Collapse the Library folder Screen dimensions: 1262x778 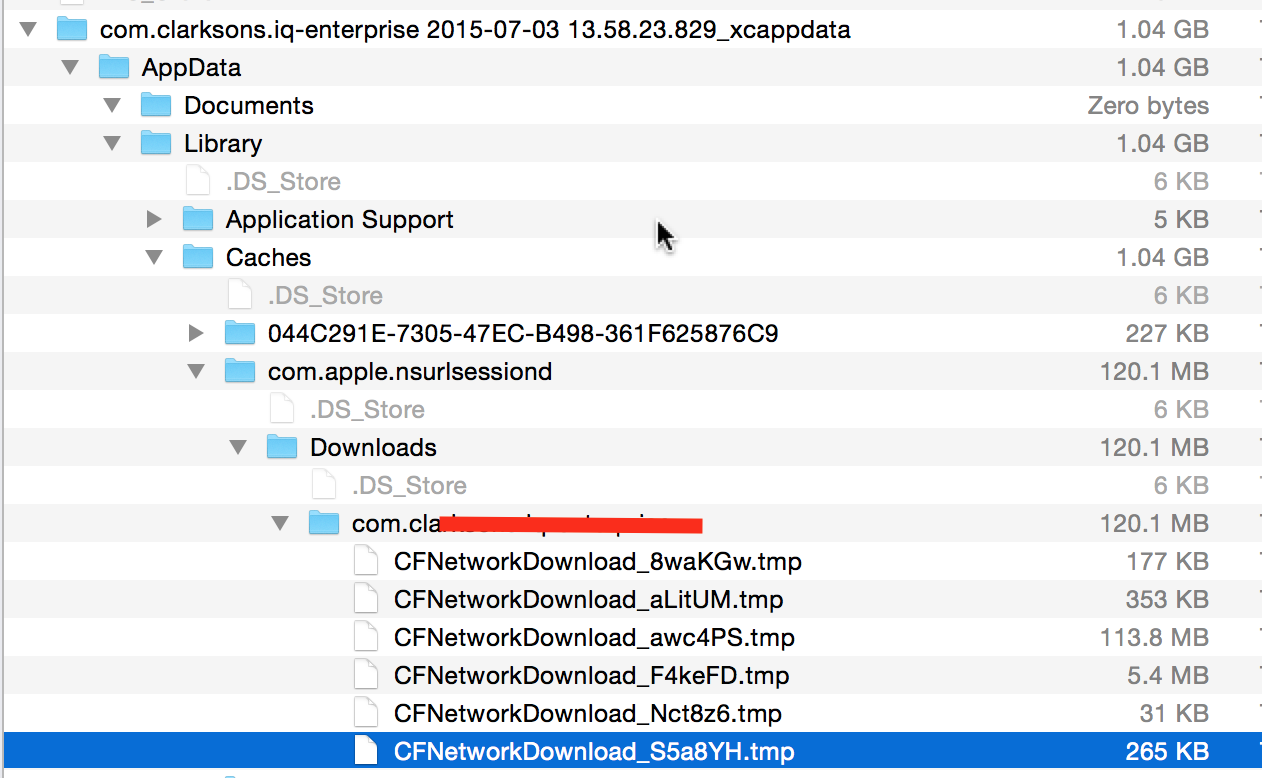(x=112, y=143)
